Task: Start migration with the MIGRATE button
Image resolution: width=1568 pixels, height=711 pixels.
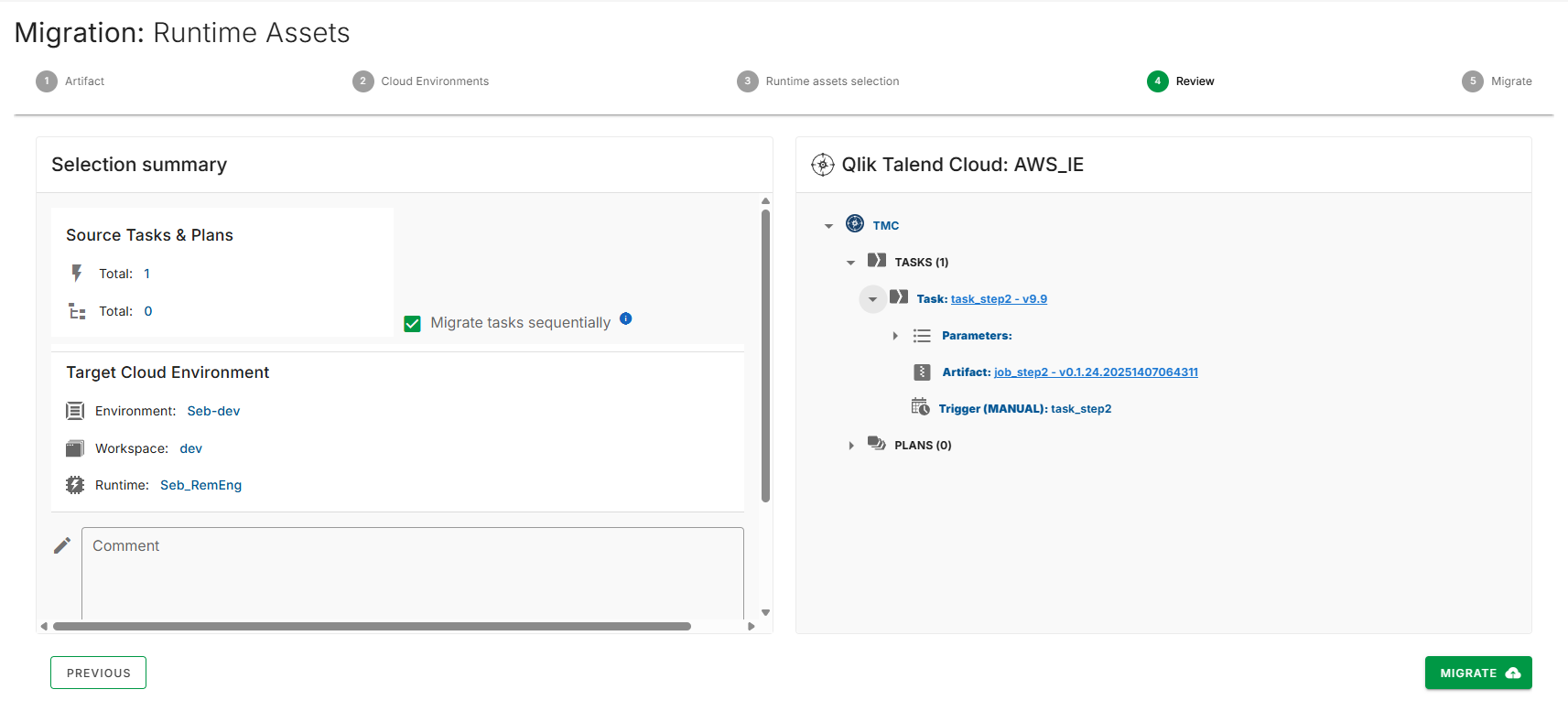Action: 1478,673
